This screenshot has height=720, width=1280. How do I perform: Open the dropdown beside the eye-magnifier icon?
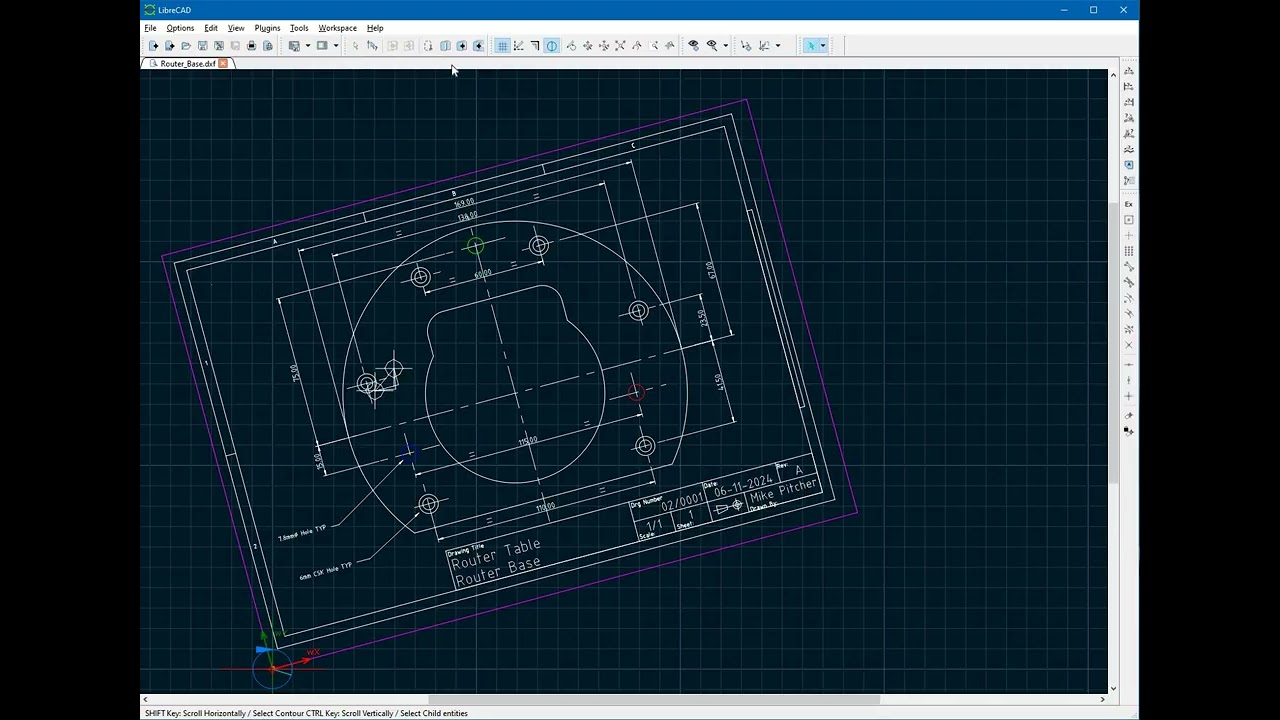(726, 45)
